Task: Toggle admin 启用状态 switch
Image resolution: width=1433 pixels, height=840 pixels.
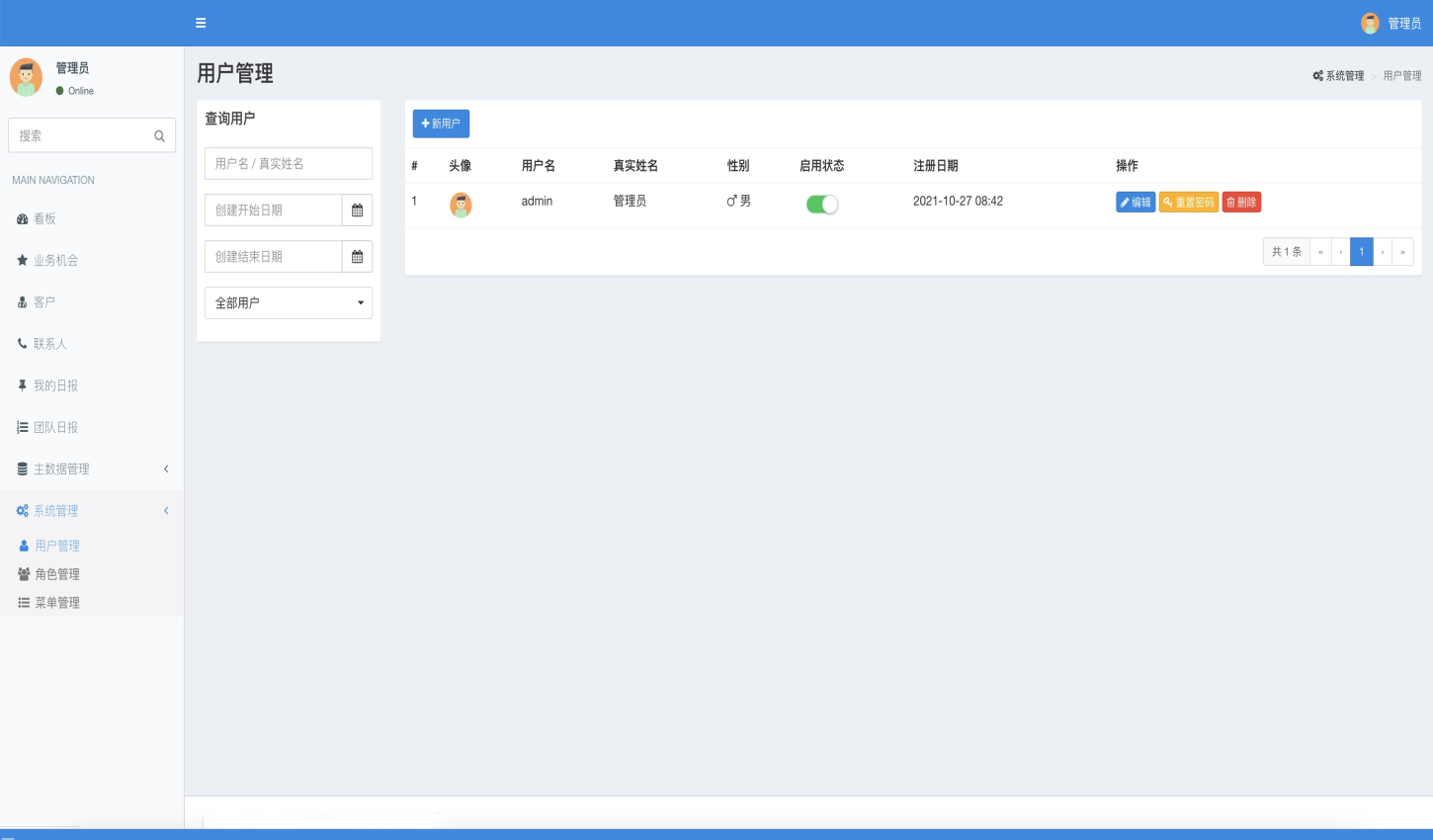Action: [x=822, y=205]
